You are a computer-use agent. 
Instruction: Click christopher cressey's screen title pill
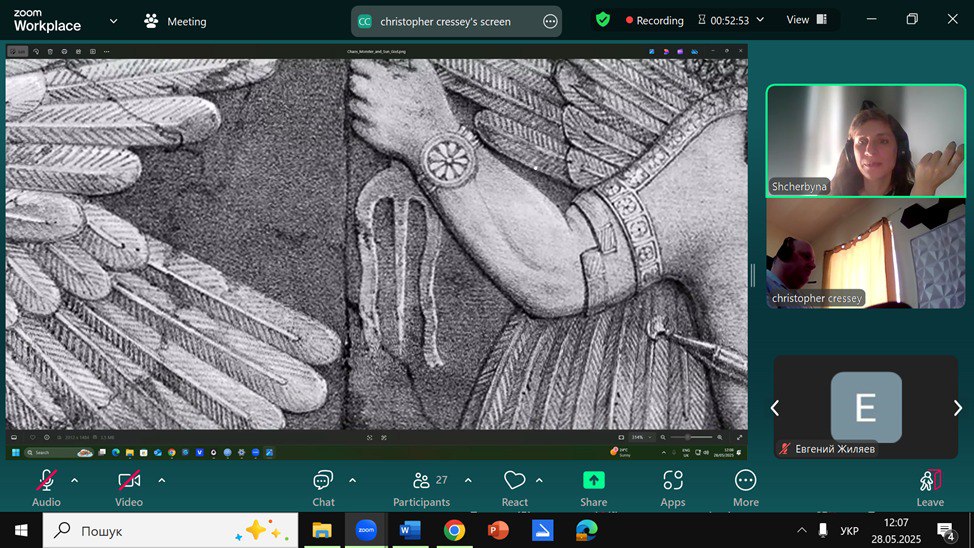tap(456, 22)
